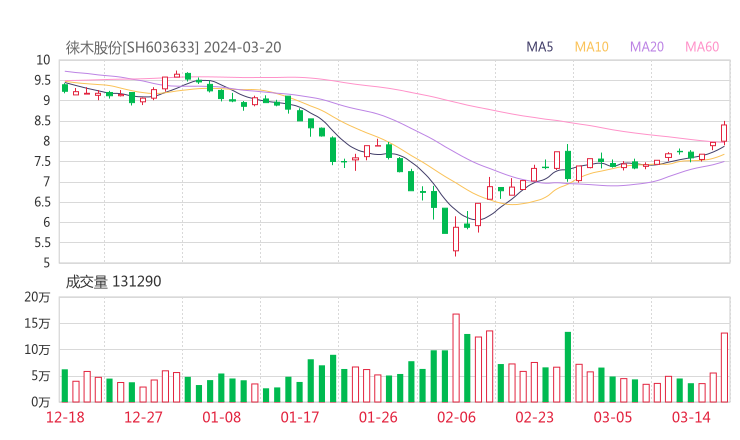Click the 01-08 date label
740x440 pixels.
[x=221, y=417]
